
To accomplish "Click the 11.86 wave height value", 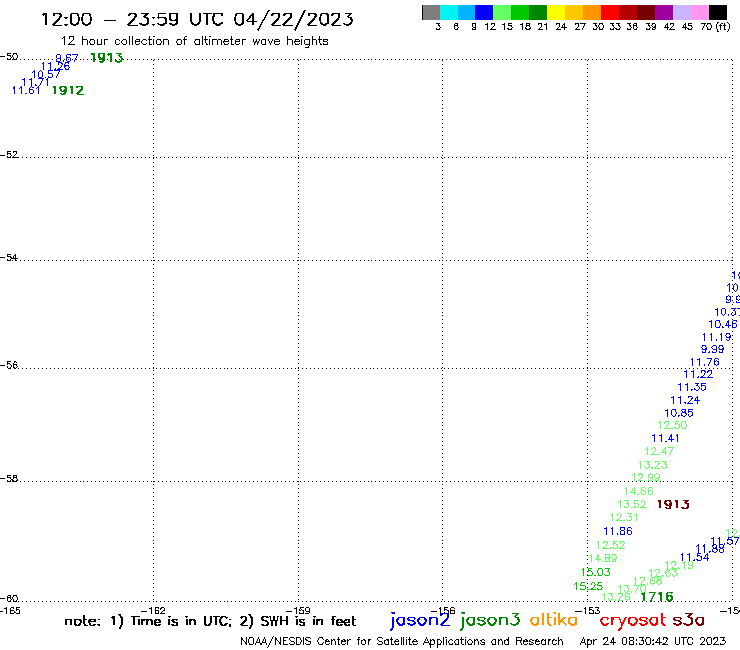I will [618, 532].
